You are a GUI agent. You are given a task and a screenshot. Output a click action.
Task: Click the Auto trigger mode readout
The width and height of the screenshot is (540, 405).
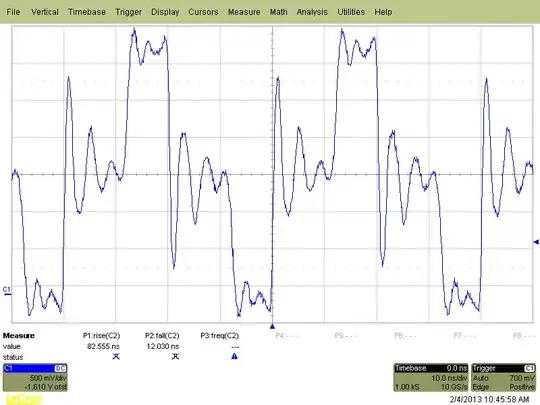[x=480, y=378]
